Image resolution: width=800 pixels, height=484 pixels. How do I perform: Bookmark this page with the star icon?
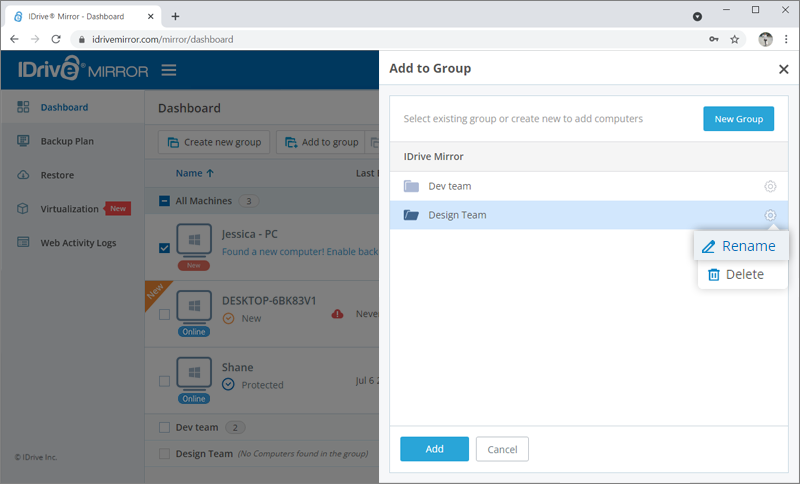[x=735, y=40]
